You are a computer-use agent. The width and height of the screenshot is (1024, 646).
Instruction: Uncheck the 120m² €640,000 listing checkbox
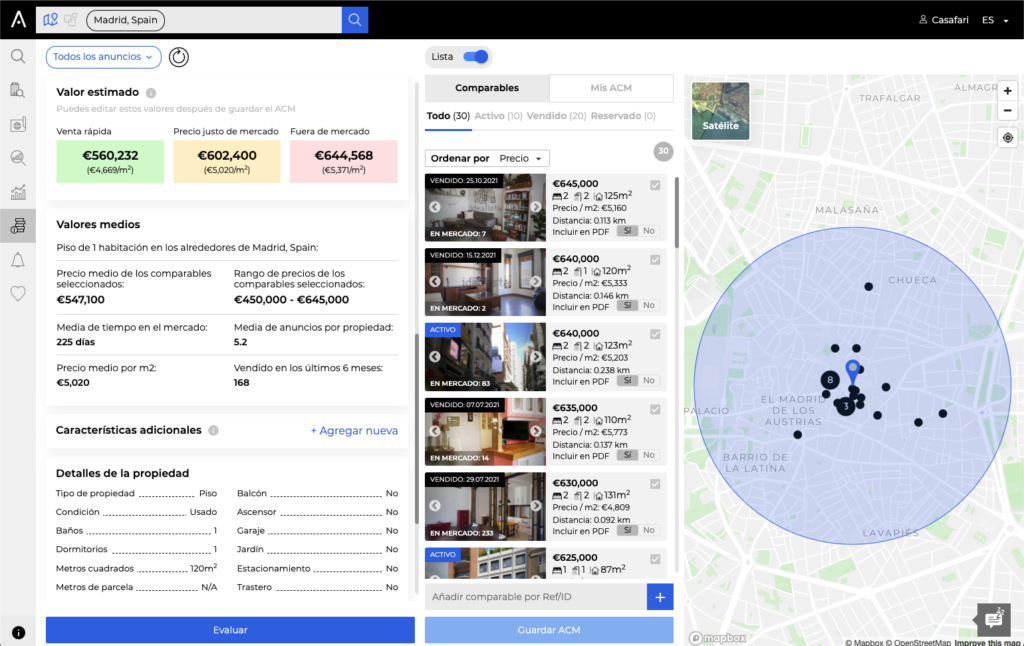point(655,260)
